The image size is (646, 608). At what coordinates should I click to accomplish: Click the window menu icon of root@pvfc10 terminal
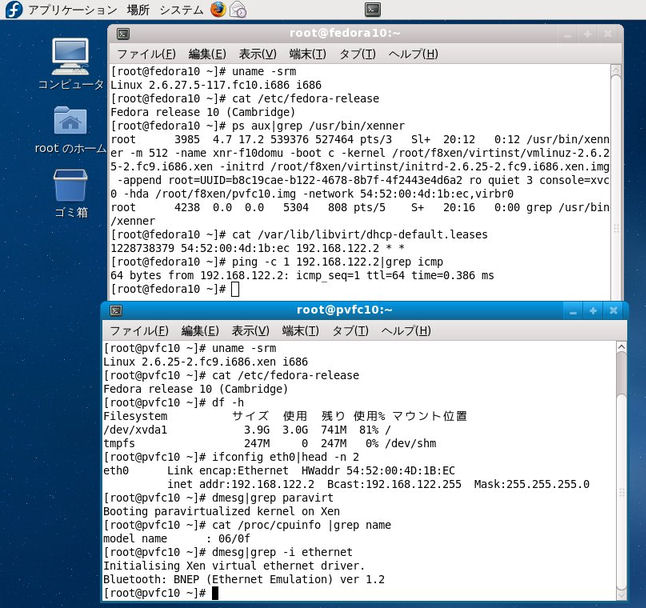pos(116,310)
